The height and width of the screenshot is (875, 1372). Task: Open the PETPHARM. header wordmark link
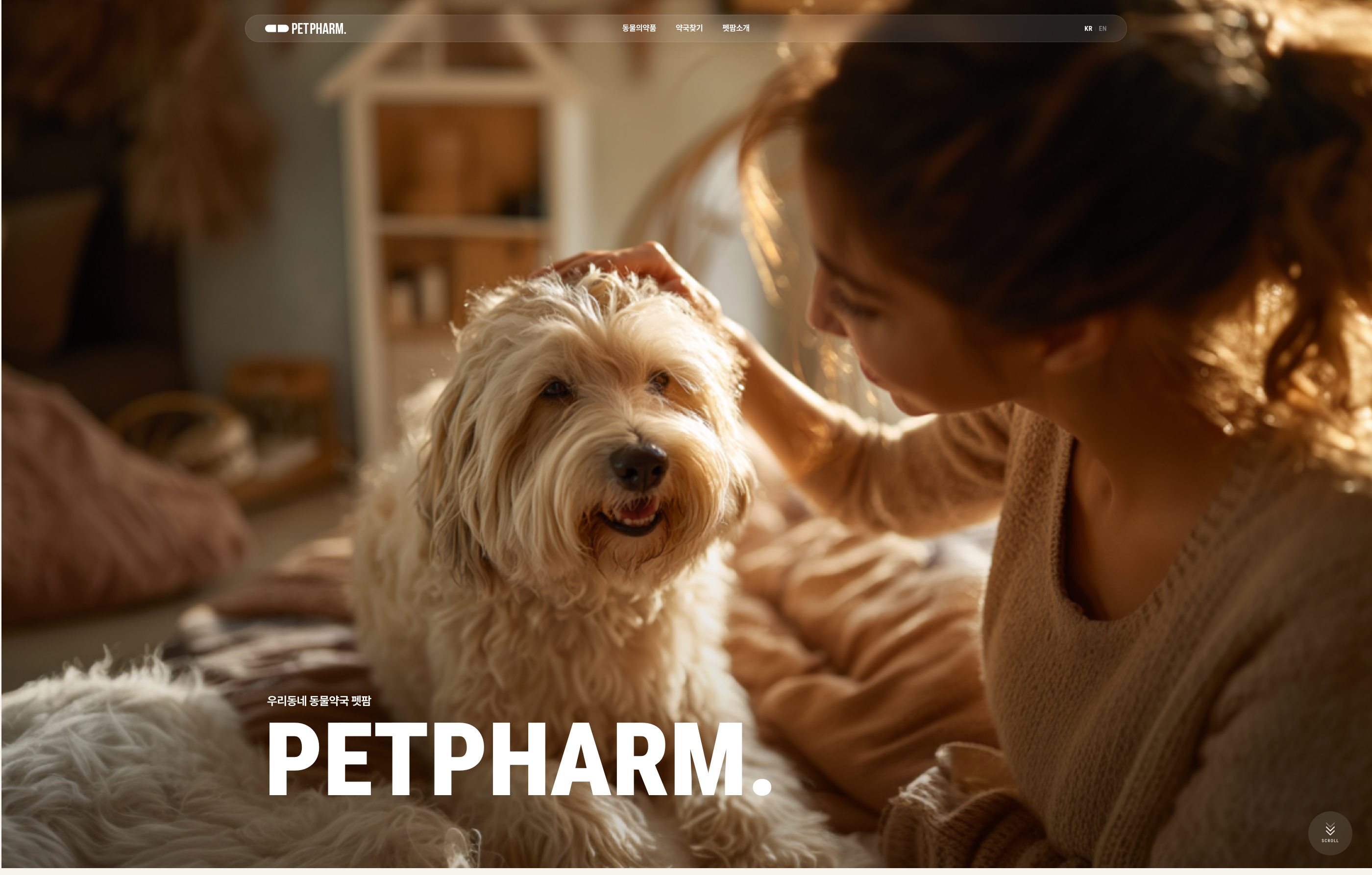coord(318,28)
